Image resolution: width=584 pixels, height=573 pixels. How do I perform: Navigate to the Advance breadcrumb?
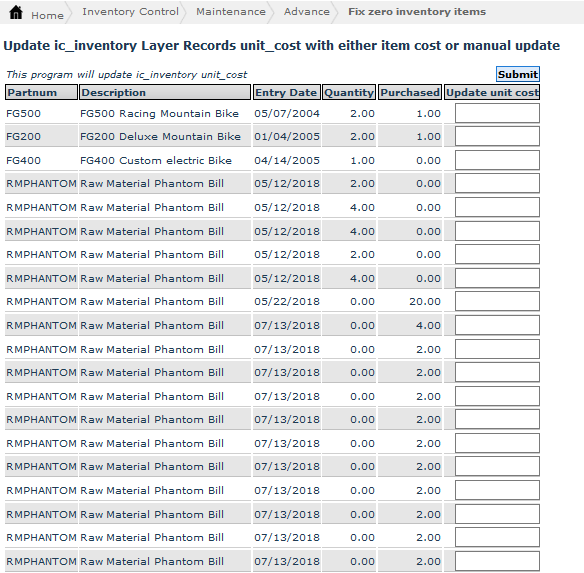(307, 12)
